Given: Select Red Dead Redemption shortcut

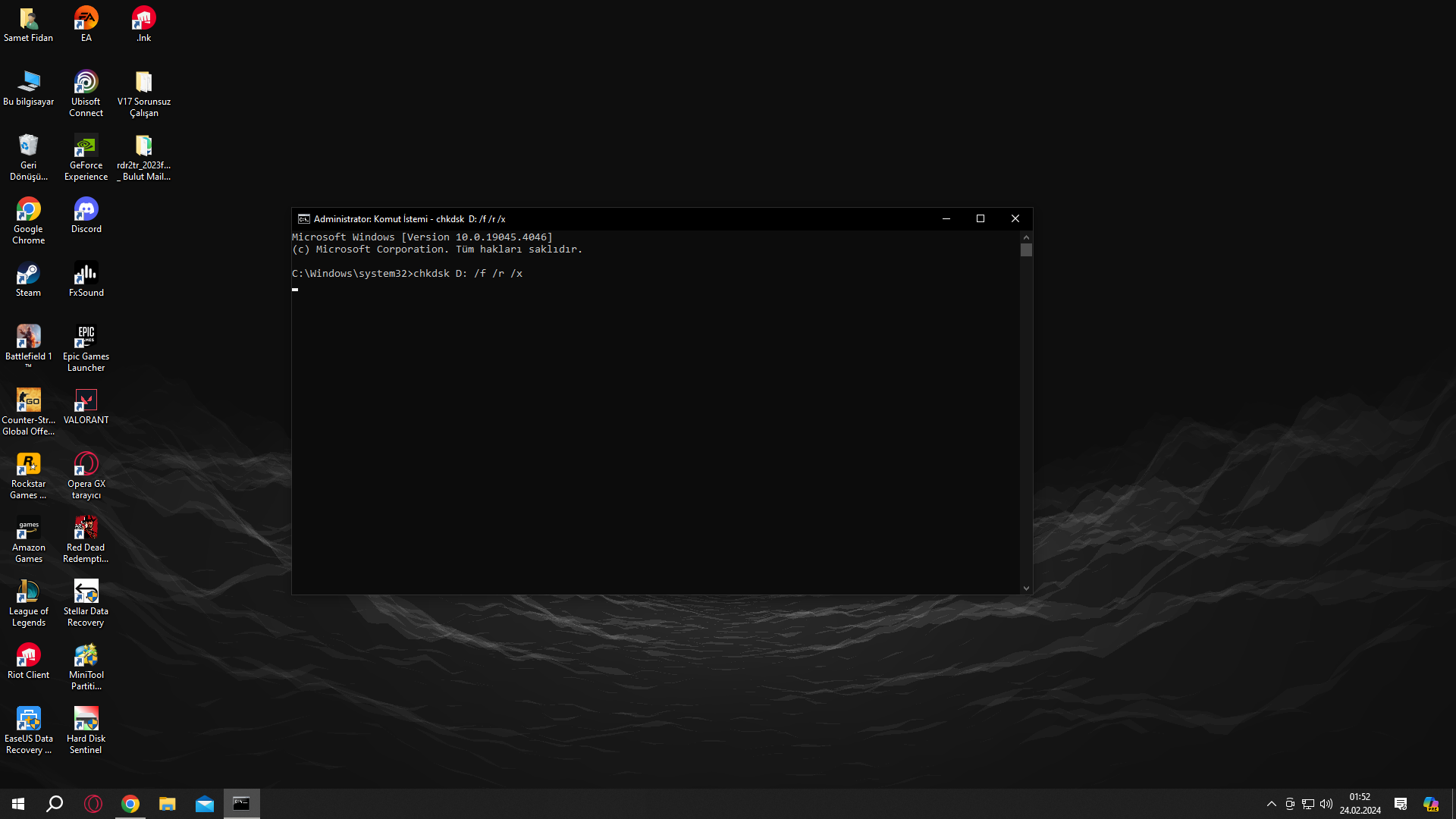Looking at the screenshot, I should 86,539.
